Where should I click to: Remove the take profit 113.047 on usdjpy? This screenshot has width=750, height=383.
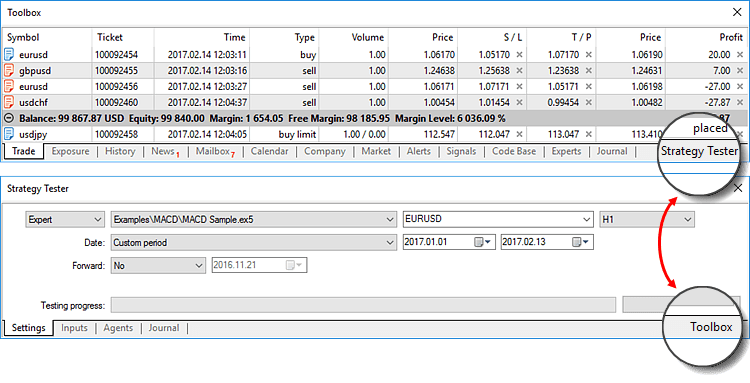588,134
